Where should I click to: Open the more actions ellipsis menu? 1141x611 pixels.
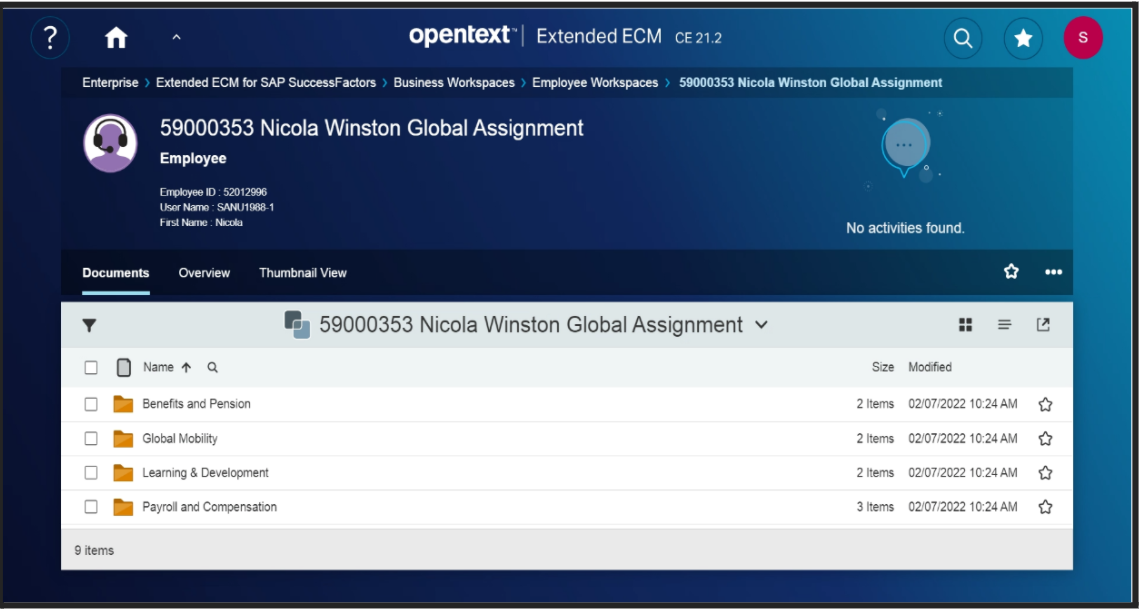pos(1053,272)
